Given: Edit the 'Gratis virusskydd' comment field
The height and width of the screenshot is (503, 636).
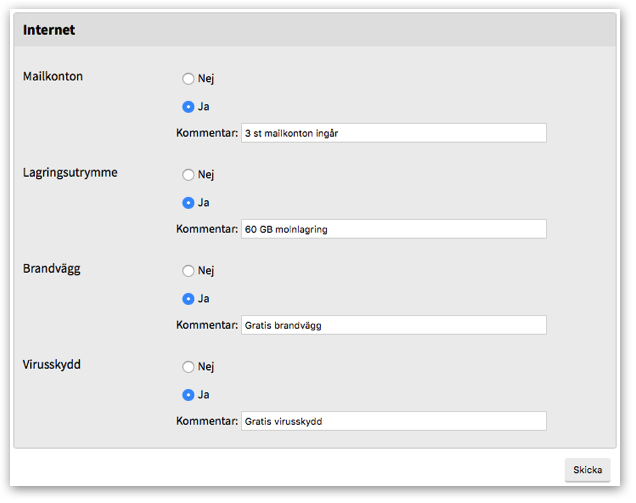Looking at the screenshot, I should point(393,421).
